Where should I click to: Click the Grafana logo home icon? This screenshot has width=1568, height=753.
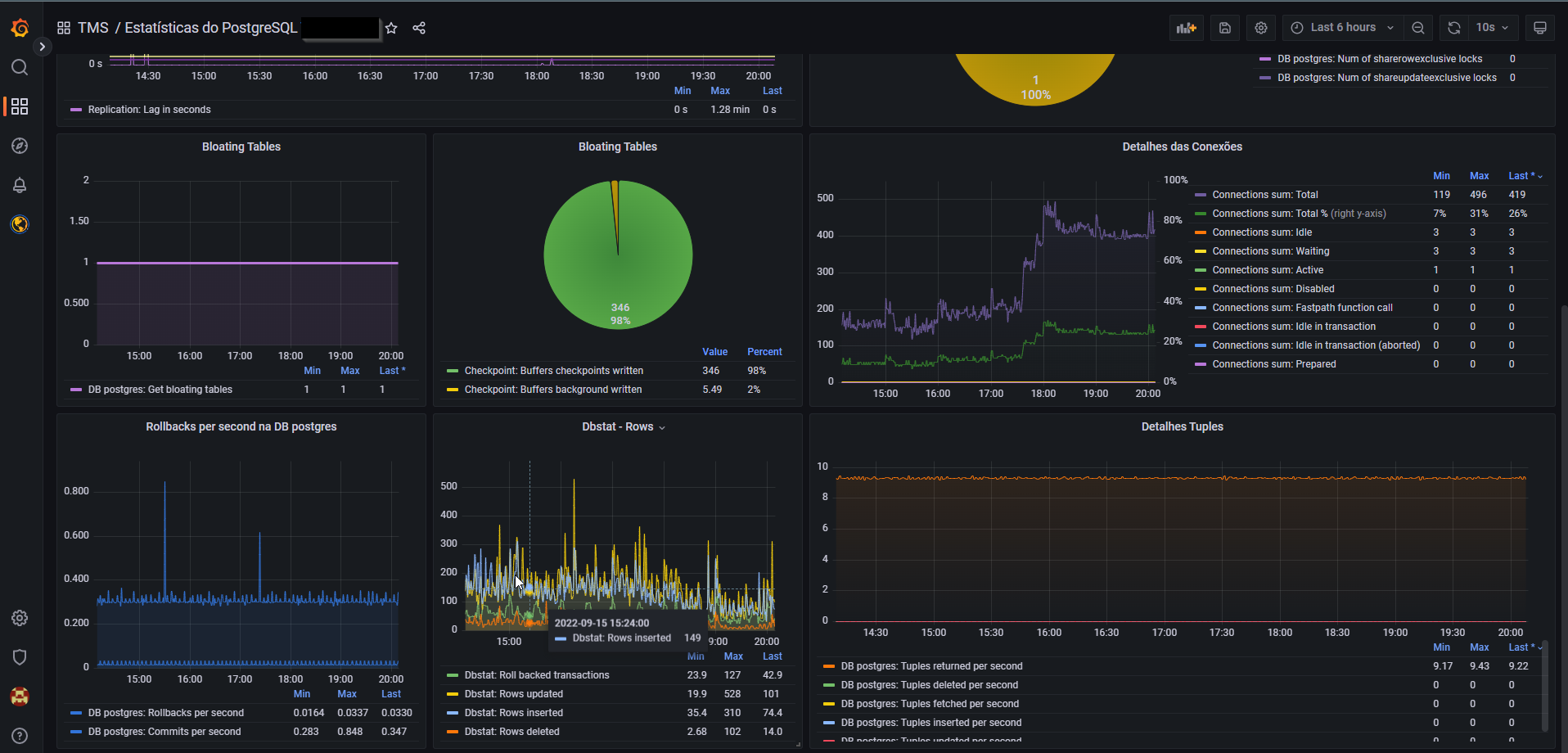[20, 29]
